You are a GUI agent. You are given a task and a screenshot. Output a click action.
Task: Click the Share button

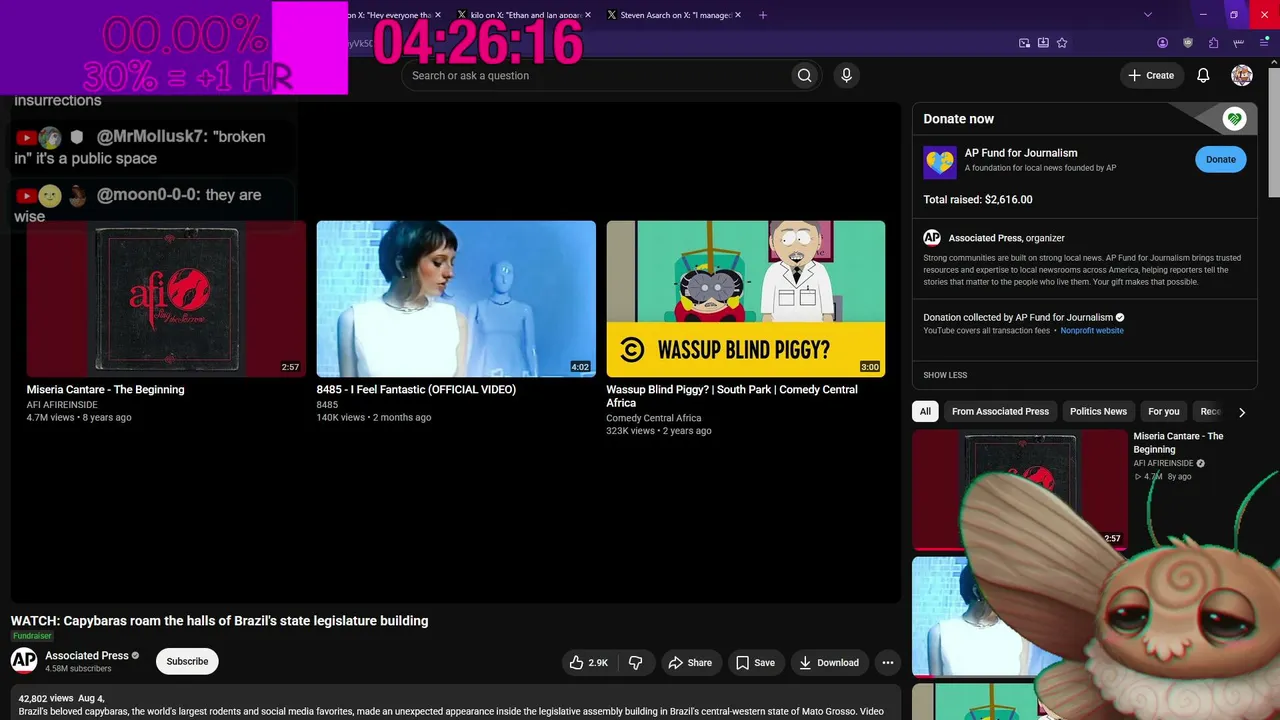691,662
